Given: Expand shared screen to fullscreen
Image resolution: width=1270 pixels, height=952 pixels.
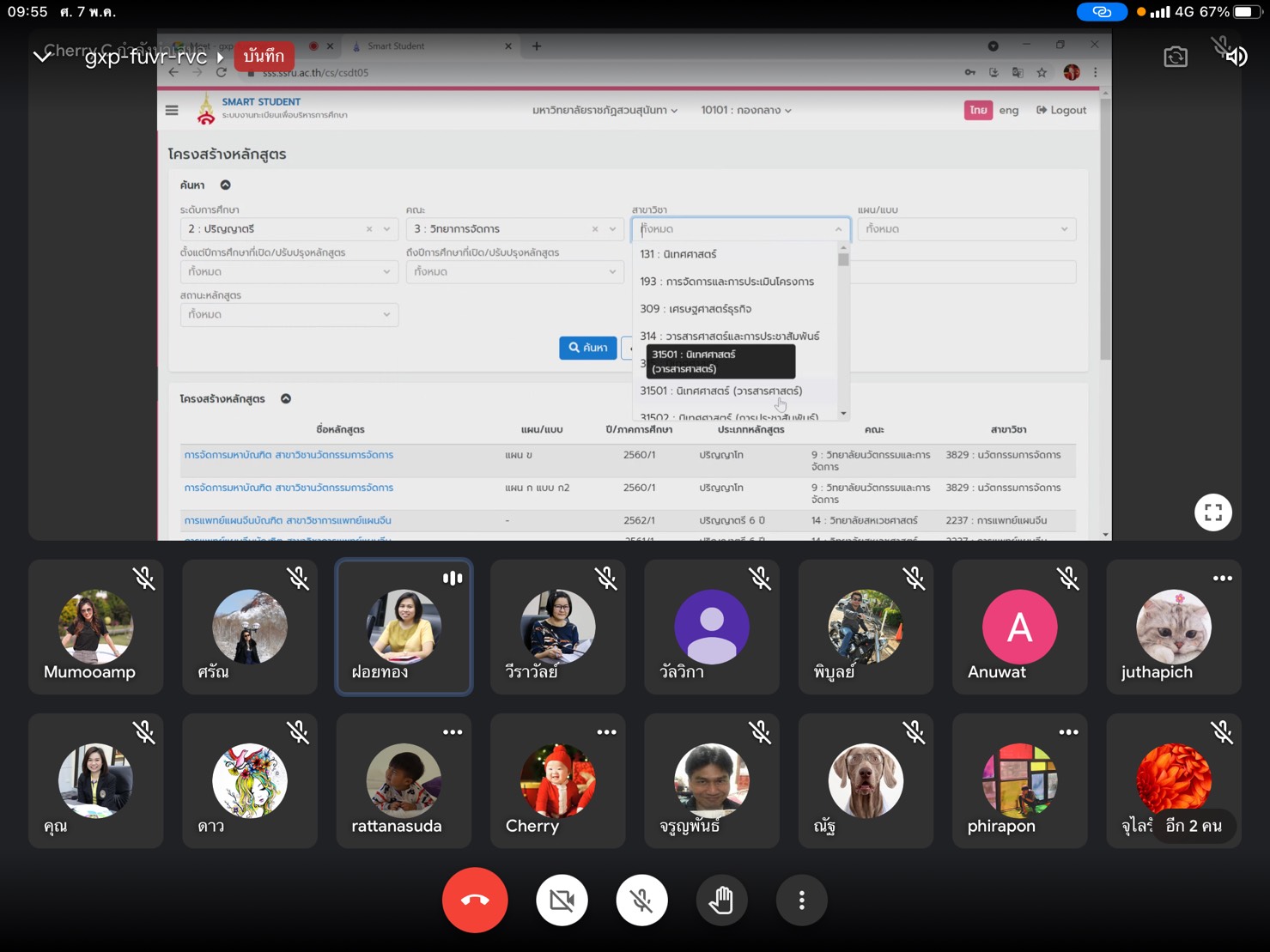Looking at the screenshot, I should click(x=1212, y=512).
